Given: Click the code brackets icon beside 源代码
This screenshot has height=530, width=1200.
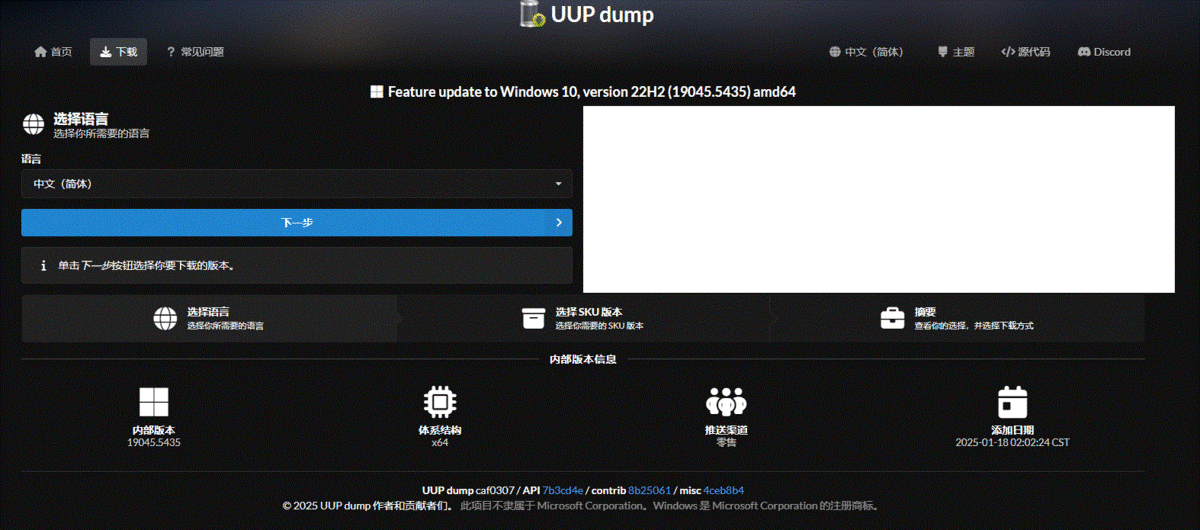Looking at the screenshot, I should [x=1008, y=52].
